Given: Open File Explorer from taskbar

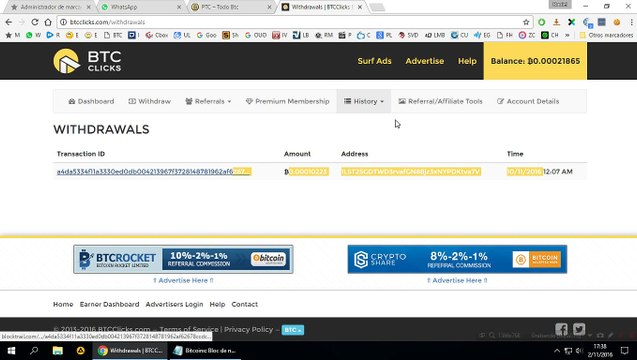Looking at the screenshot, I should click(58, 350).
